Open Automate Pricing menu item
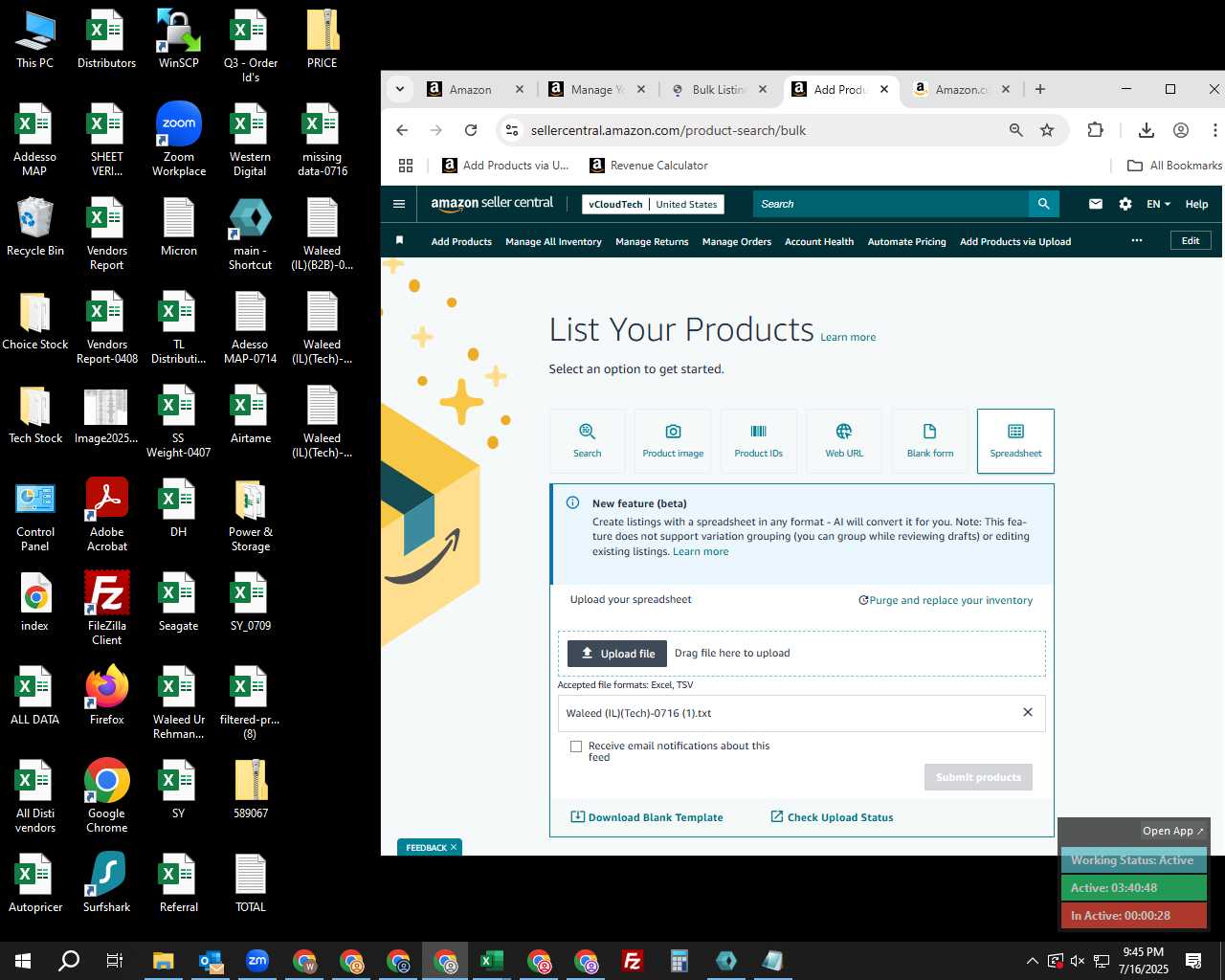The height and width of the screenshot is (980, 1225). click(x=906, y=241)
